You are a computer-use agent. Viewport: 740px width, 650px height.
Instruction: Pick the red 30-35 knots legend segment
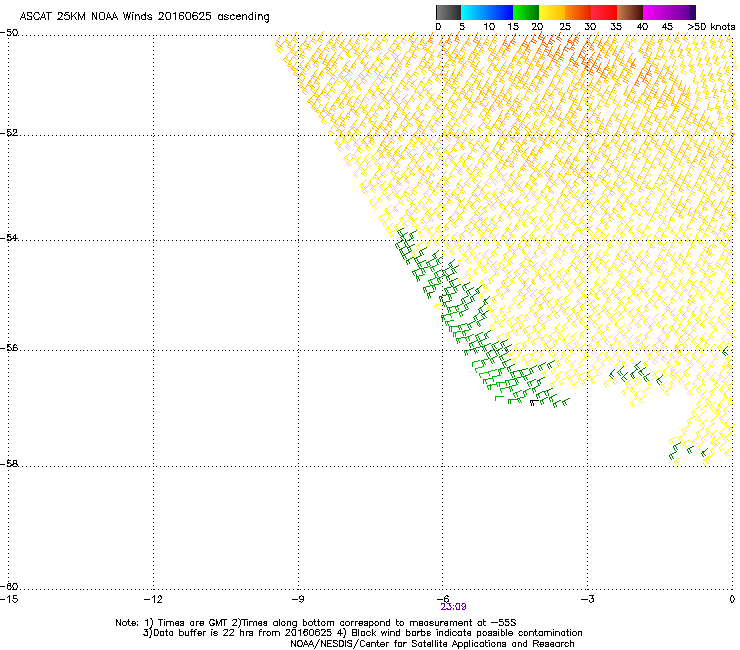tap(604, 12)
